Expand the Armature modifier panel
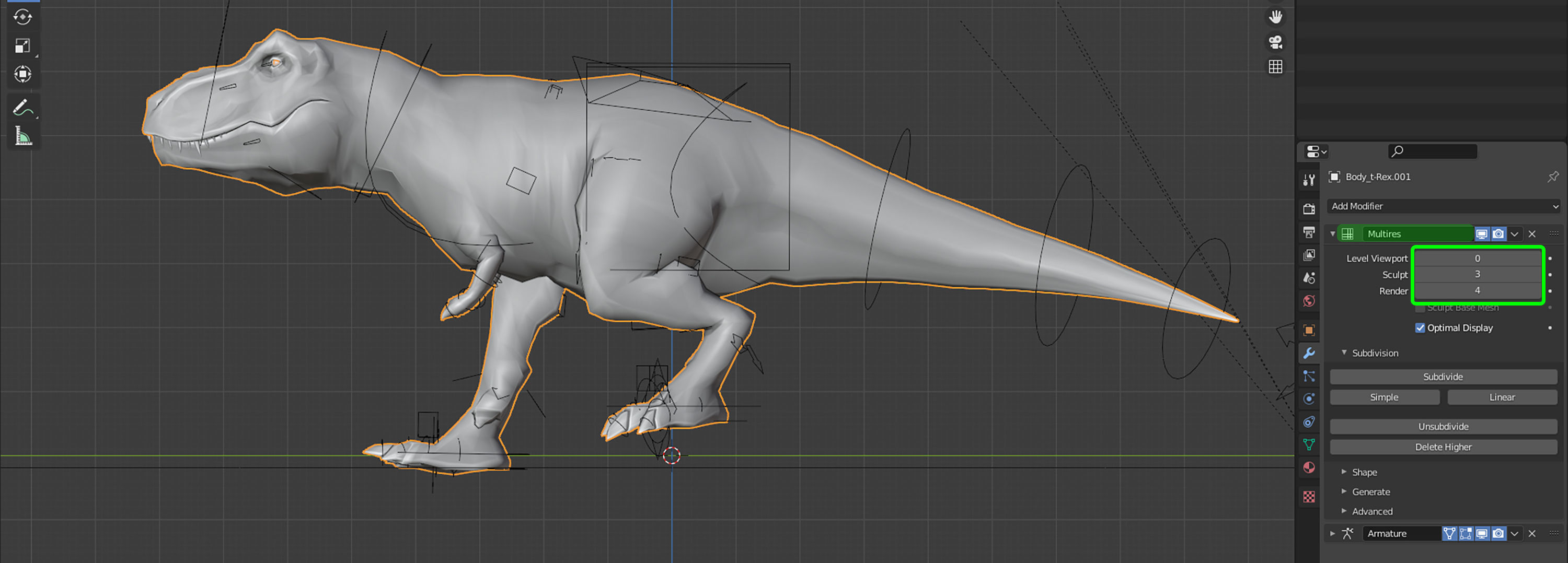 [x=1332, y=534]
